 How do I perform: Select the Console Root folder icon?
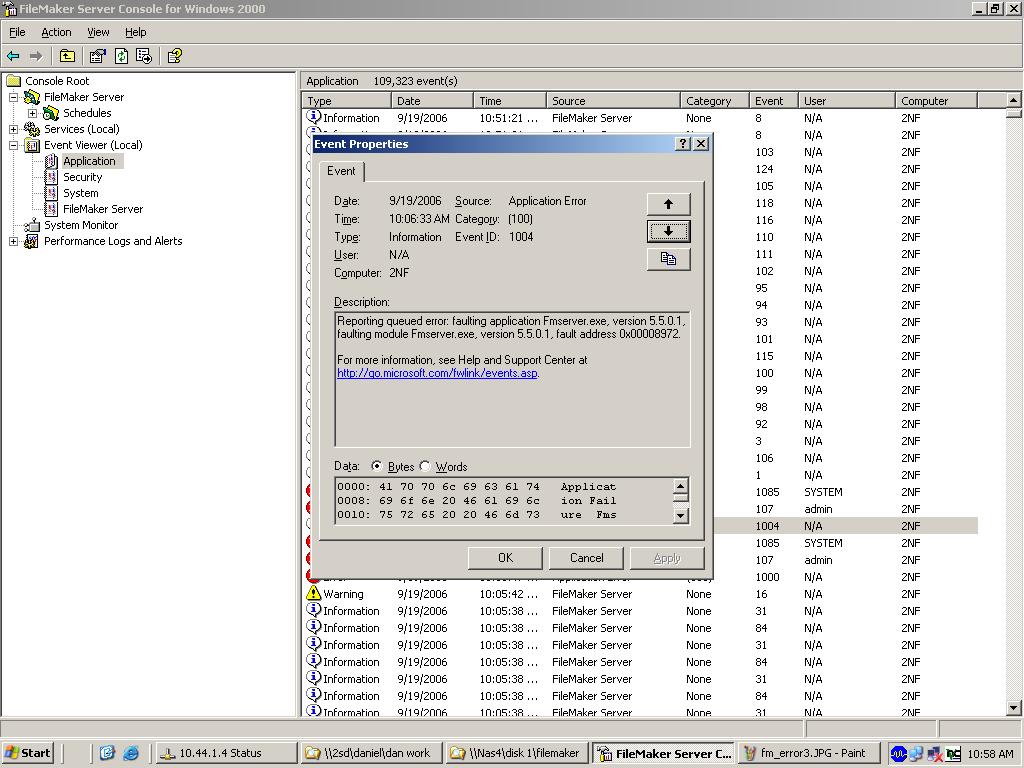(14, 81)
